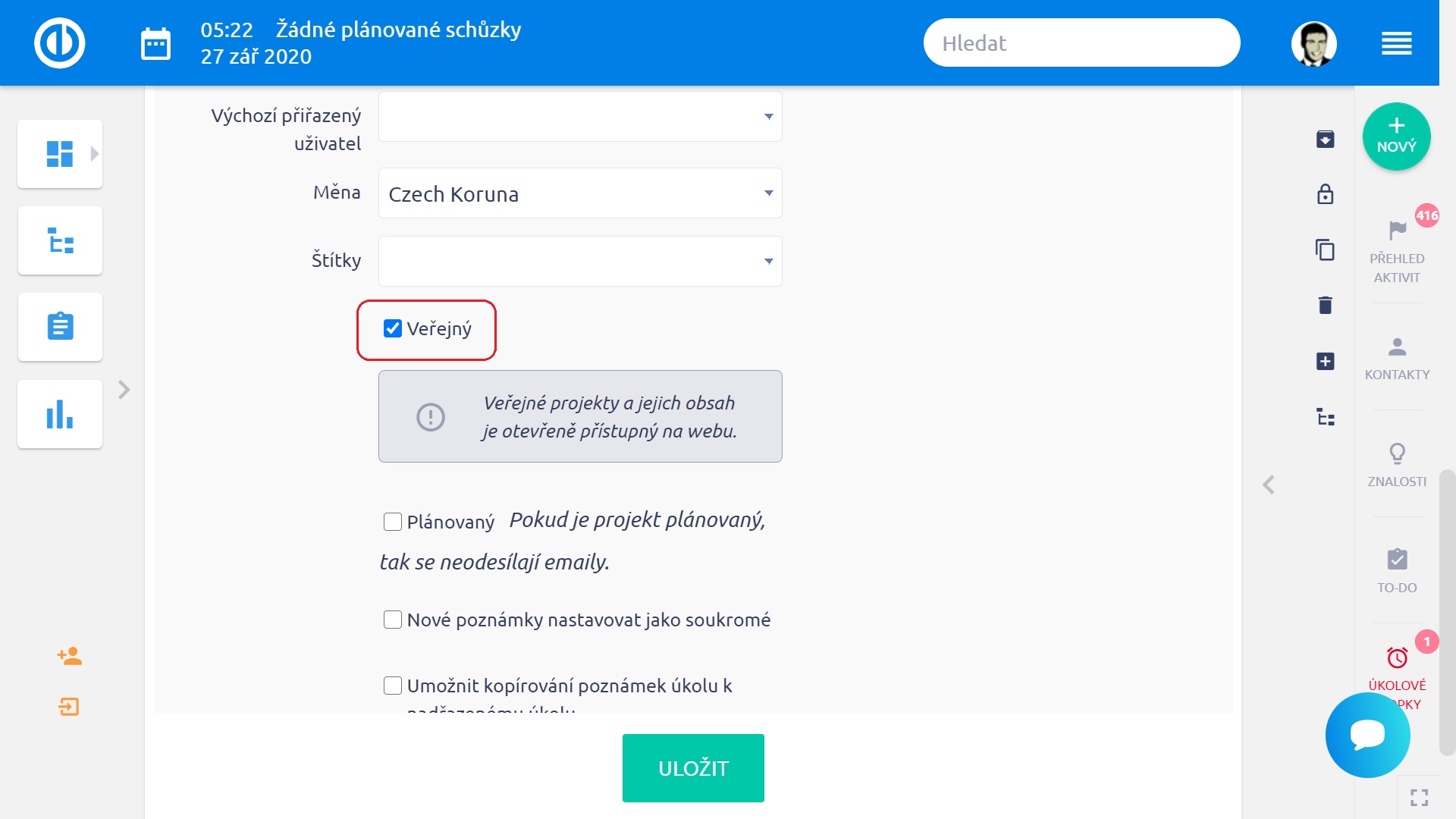The width and height of the screenshot is (1456, 819).
Task: Open the Kontakty menu item
Action: coord(1397,359)
